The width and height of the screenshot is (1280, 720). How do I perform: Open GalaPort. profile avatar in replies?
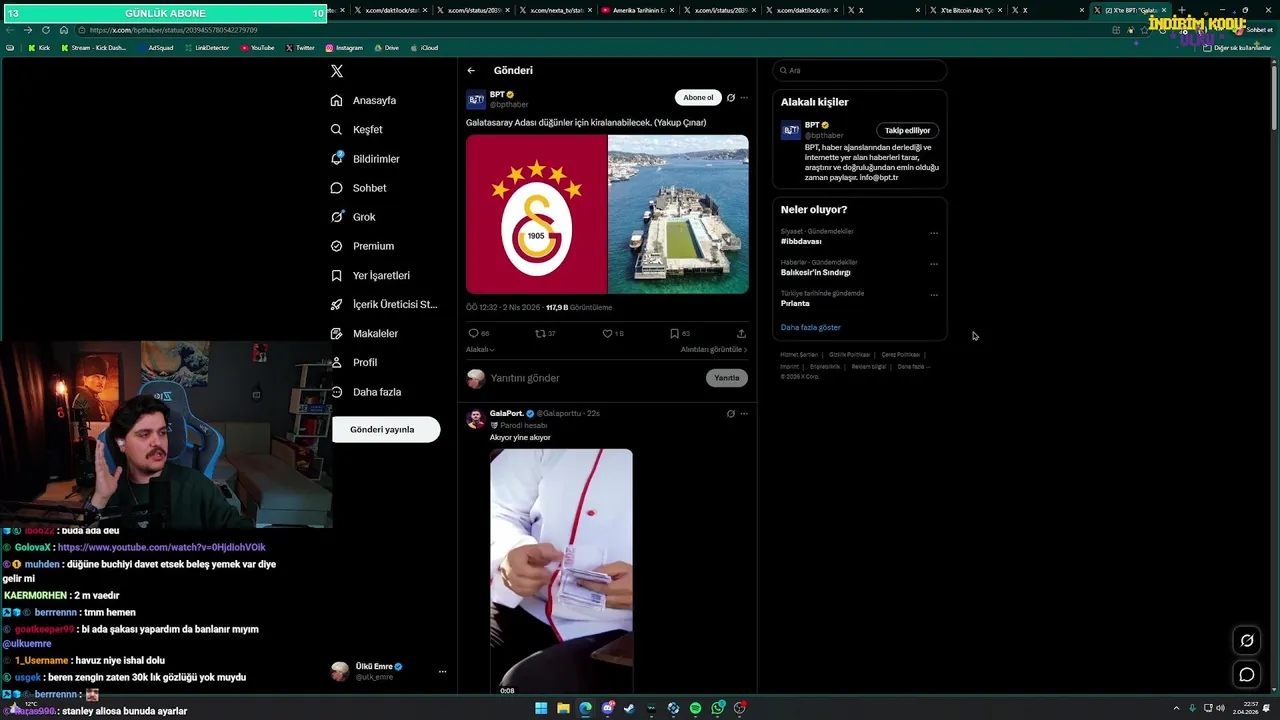tap(476, 418)
